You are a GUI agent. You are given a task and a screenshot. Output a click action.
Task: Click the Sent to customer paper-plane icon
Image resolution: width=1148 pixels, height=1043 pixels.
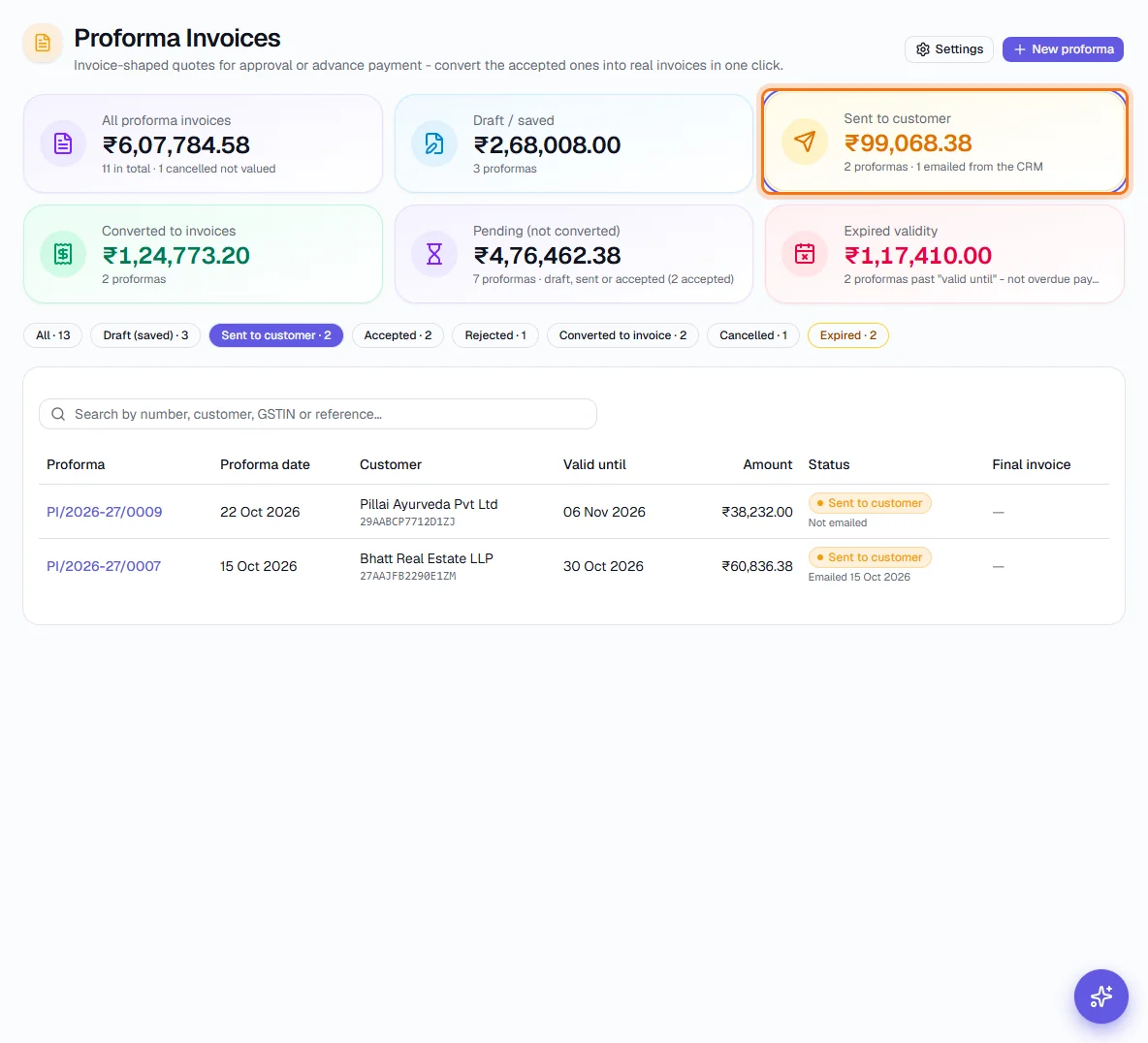pyautogui.click(x=805, y=142)
